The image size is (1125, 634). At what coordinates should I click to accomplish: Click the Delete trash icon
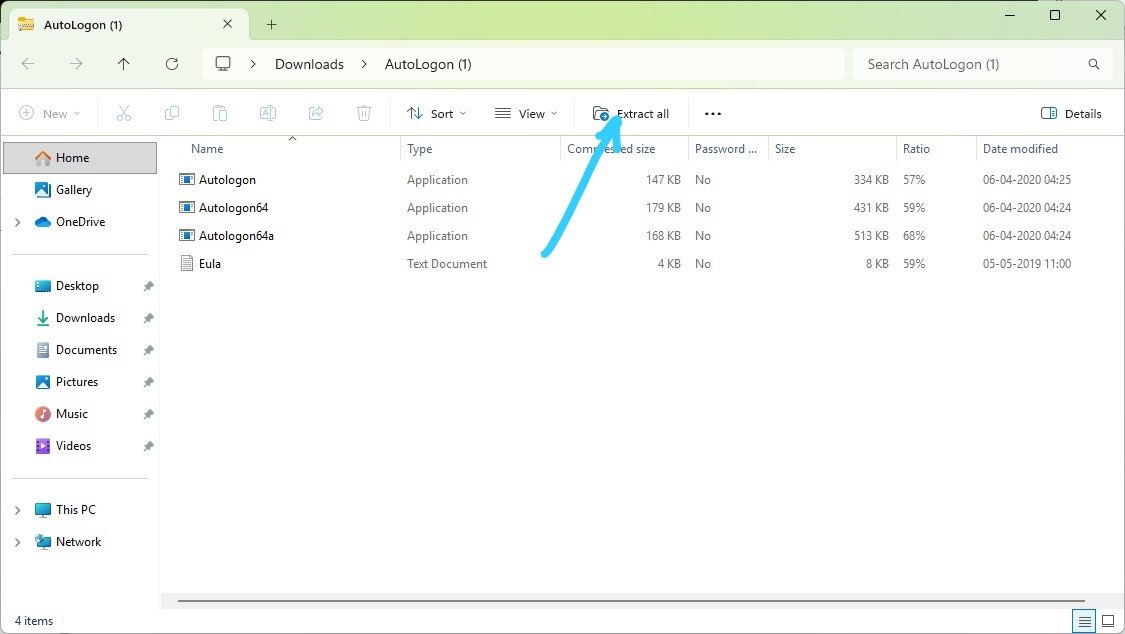[x=364, y=114]
